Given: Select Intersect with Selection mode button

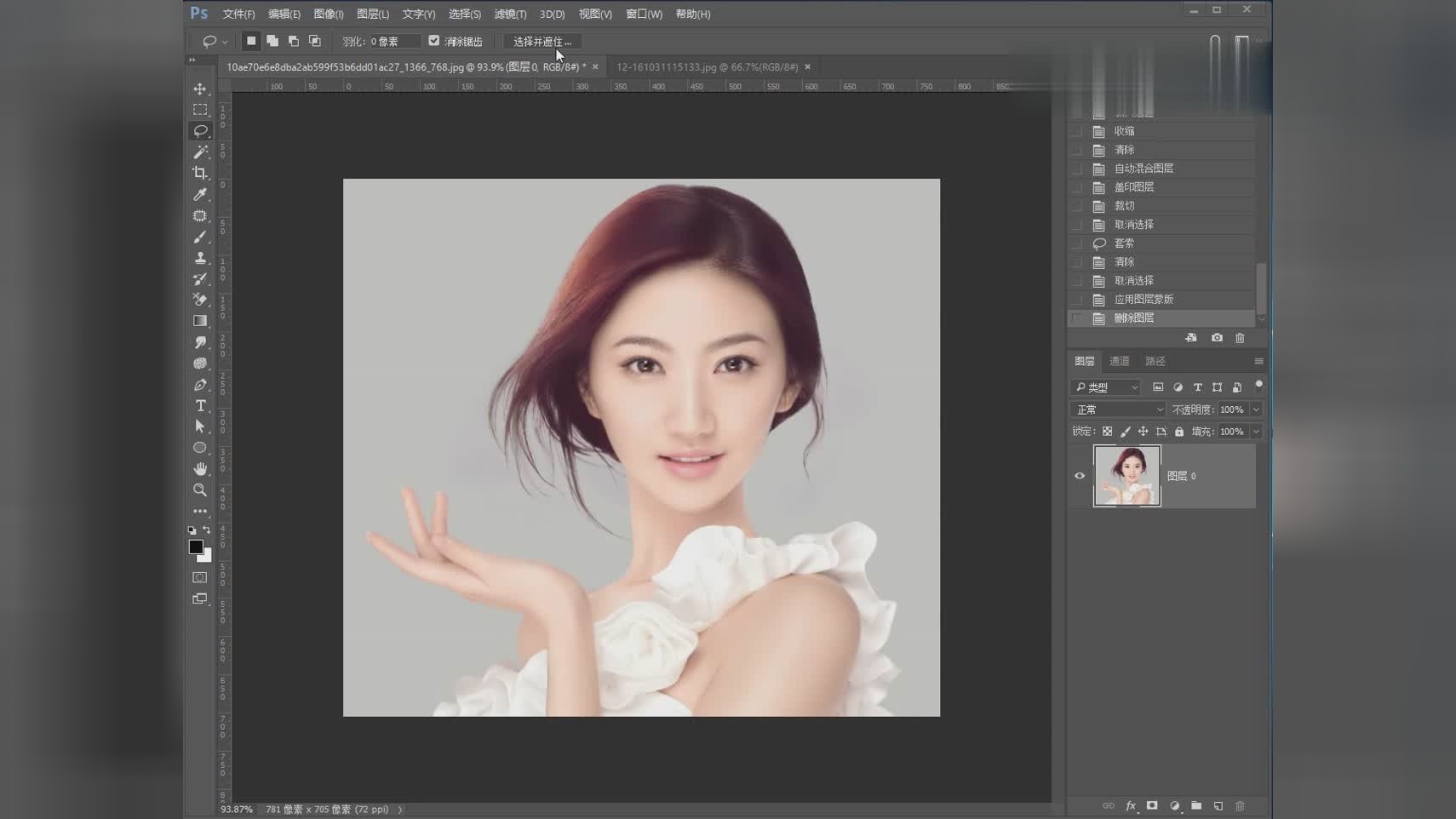Looking at the screenshot, I should pos(315,41).
